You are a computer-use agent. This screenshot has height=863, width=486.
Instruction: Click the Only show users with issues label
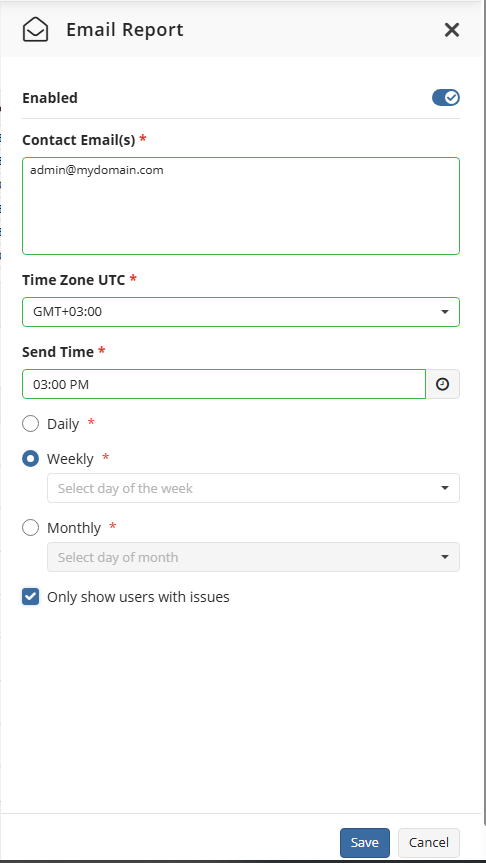[x=138, y=597]
